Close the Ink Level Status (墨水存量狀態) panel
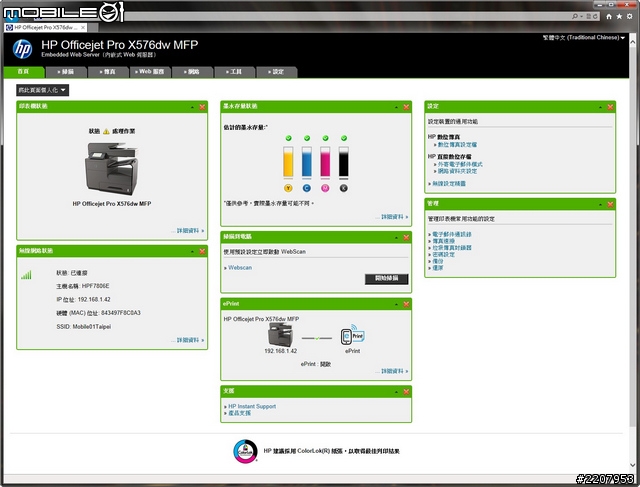The width and height of the screenshot is (640, 487). pos(406,107)
